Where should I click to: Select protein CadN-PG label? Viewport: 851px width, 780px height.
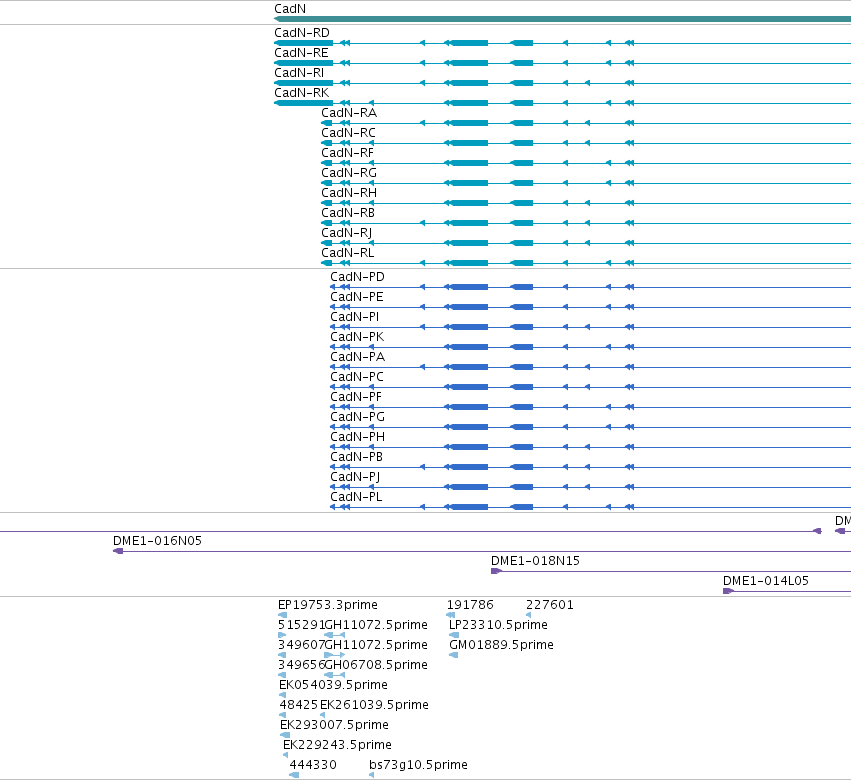coord(358,417)
